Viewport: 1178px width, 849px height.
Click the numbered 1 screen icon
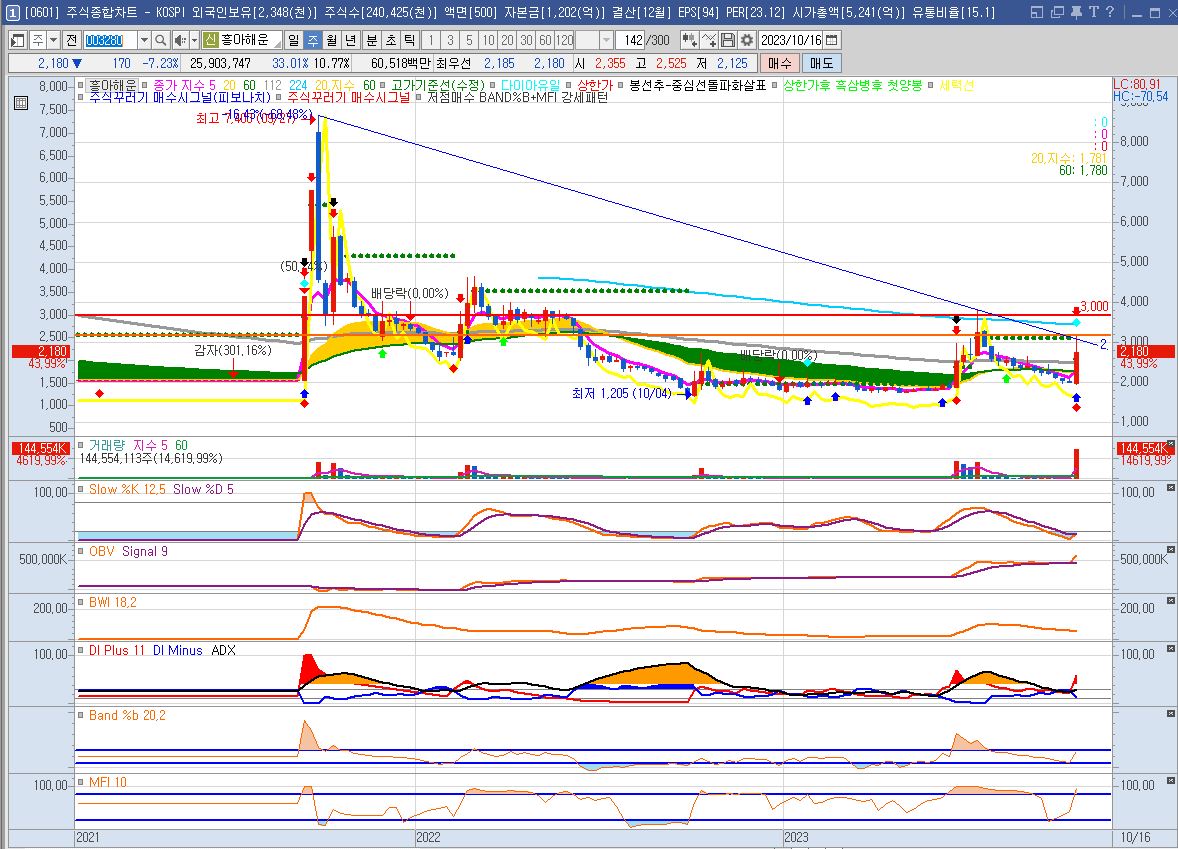[12, 12]
